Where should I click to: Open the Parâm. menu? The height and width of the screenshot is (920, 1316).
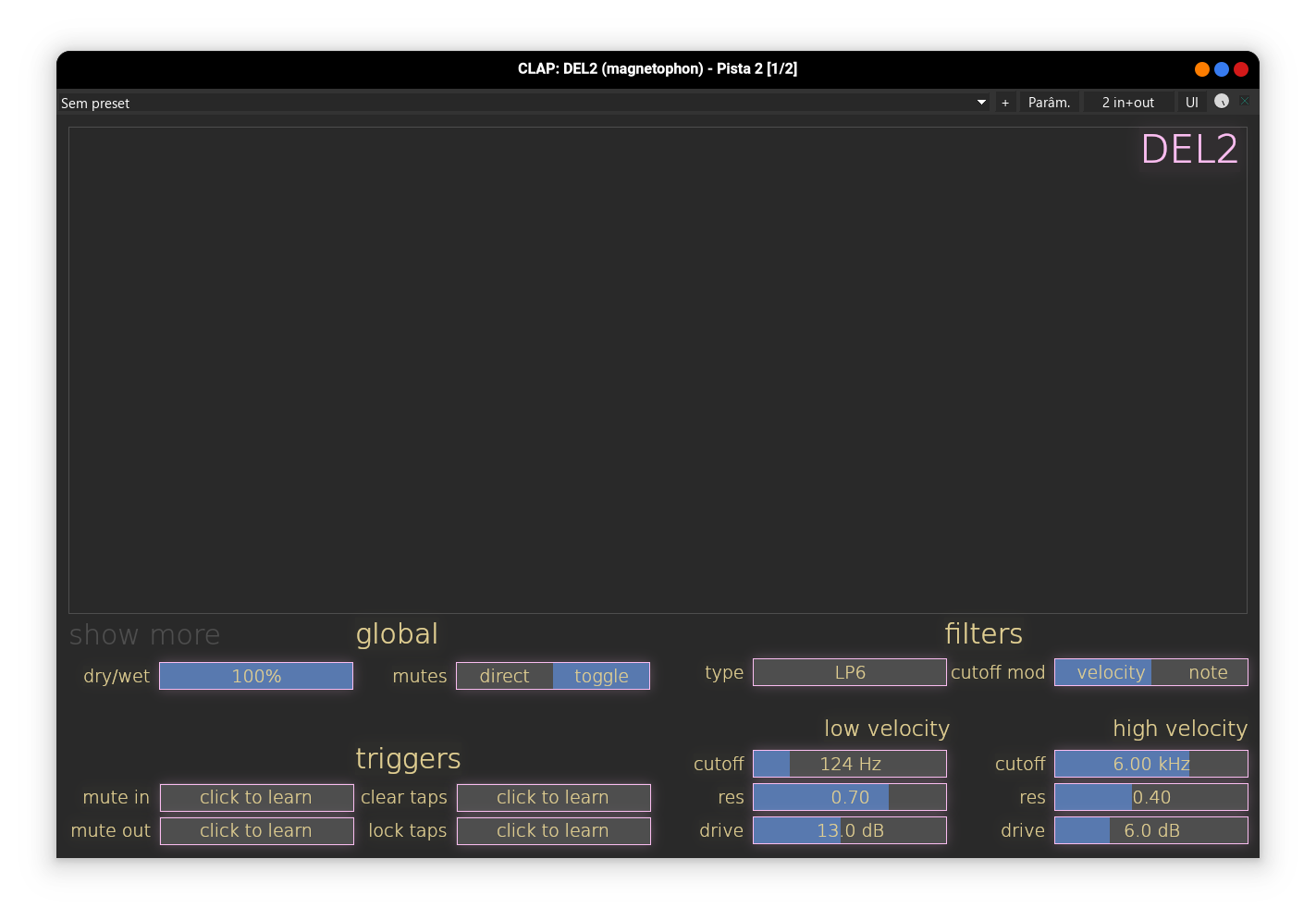tap(1049, 103)
